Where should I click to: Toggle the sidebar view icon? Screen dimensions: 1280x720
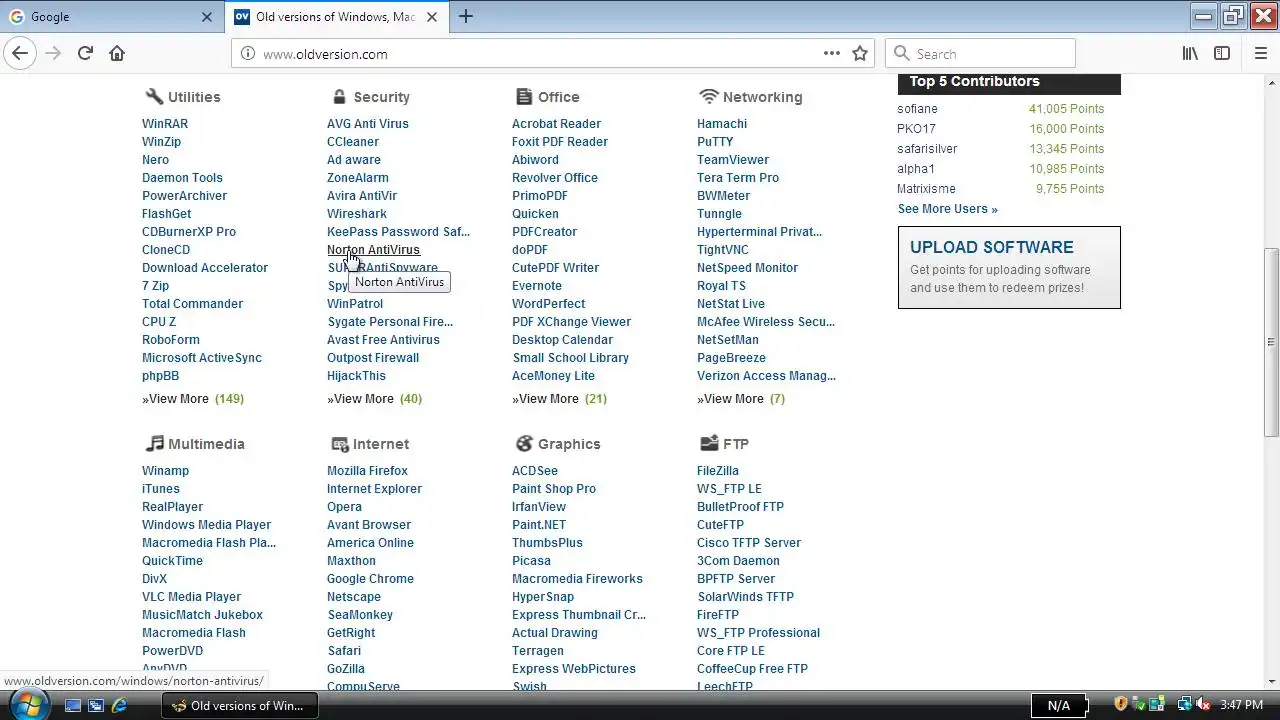click(1222, 54)
